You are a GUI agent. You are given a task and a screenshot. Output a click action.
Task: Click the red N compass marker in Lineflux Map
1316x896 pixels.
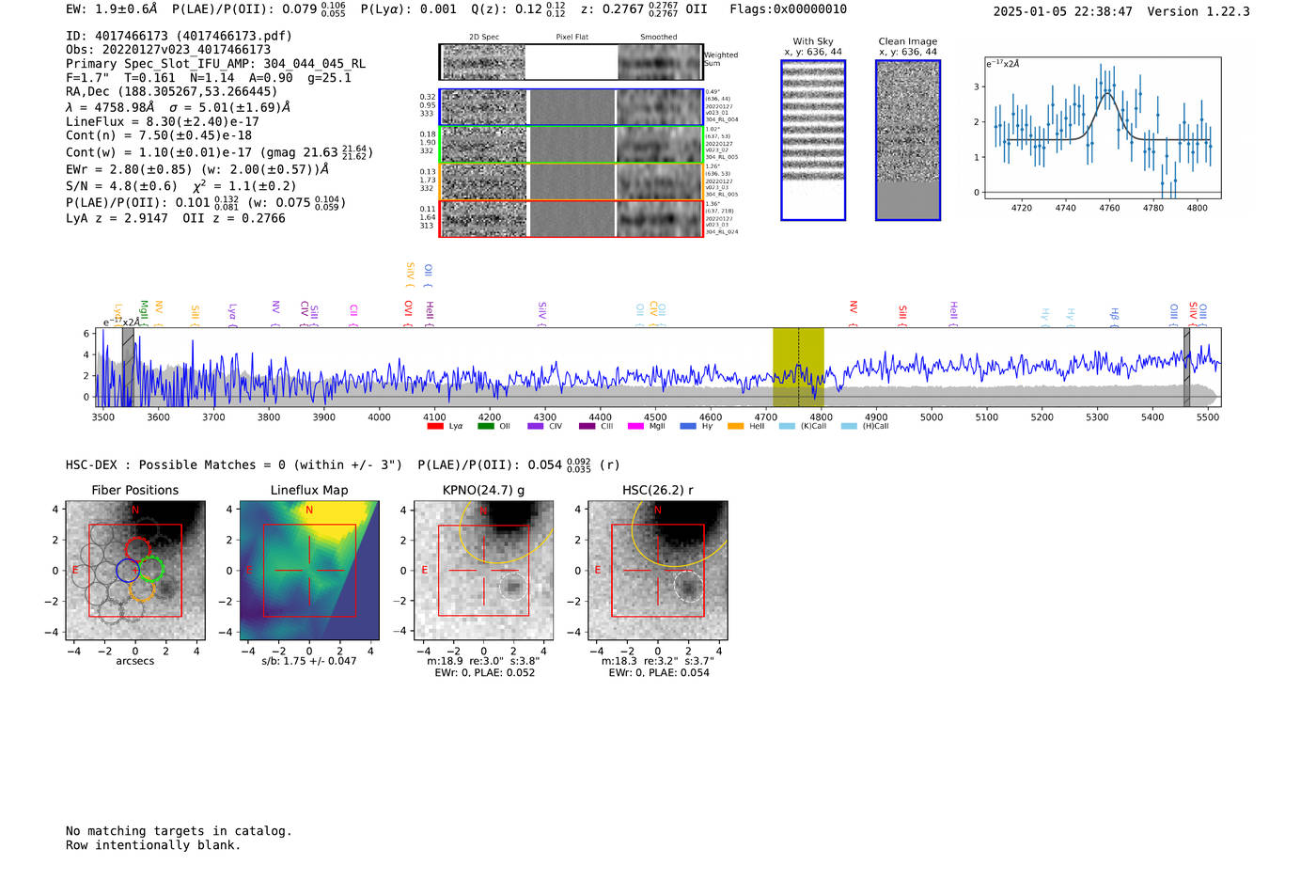tap(309, 511)
